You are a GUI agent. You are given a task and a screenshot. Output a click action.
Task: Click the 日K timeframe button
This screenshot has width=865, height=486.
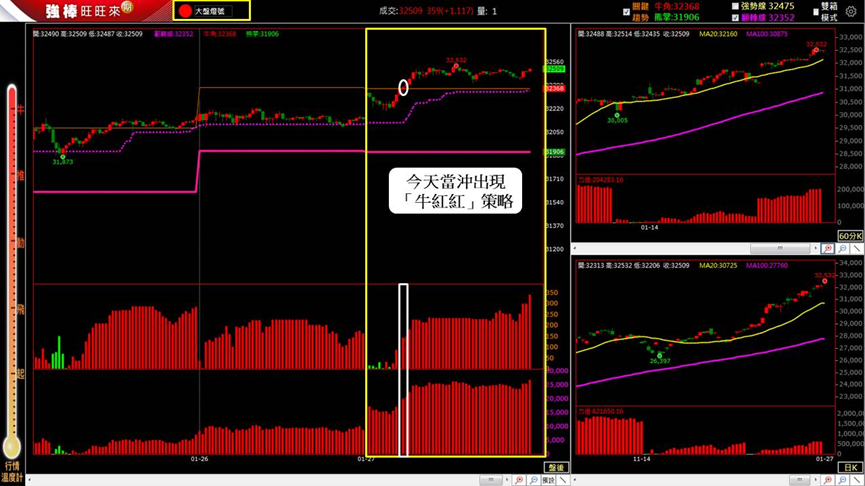[x=850, y=468]
